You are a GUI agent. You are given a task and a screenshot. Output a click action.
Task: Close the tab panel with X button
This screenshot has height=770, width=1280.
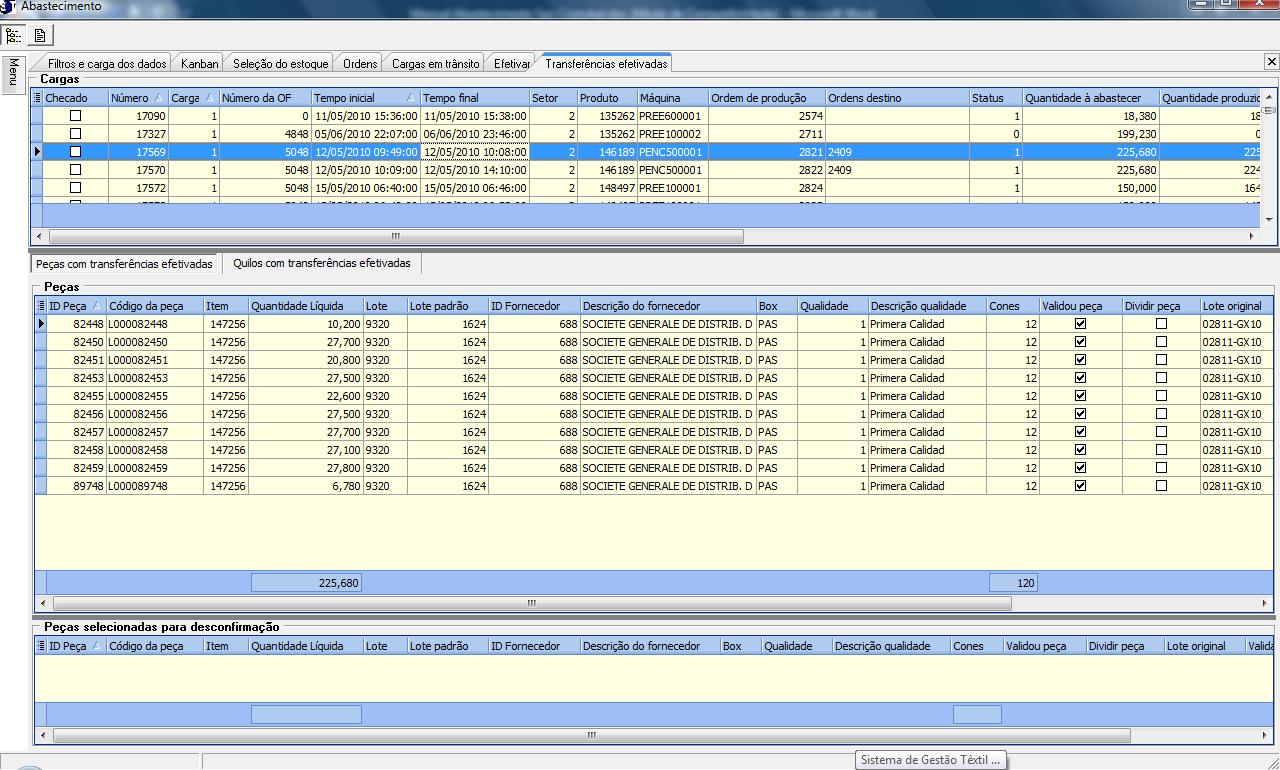tap(1271, 62)
